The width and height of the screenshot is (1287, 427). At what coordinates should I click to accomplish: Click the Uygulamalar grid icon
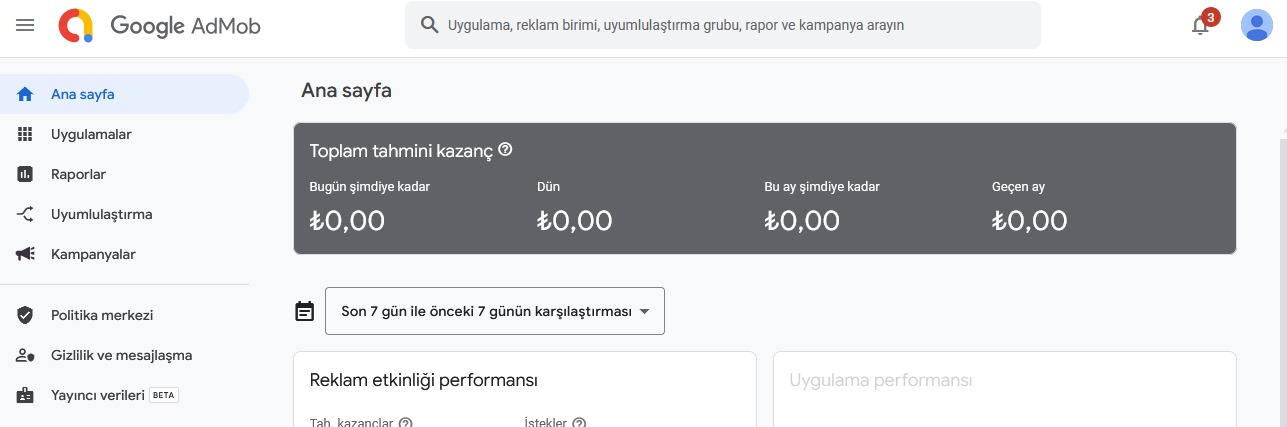click(26, 134)
